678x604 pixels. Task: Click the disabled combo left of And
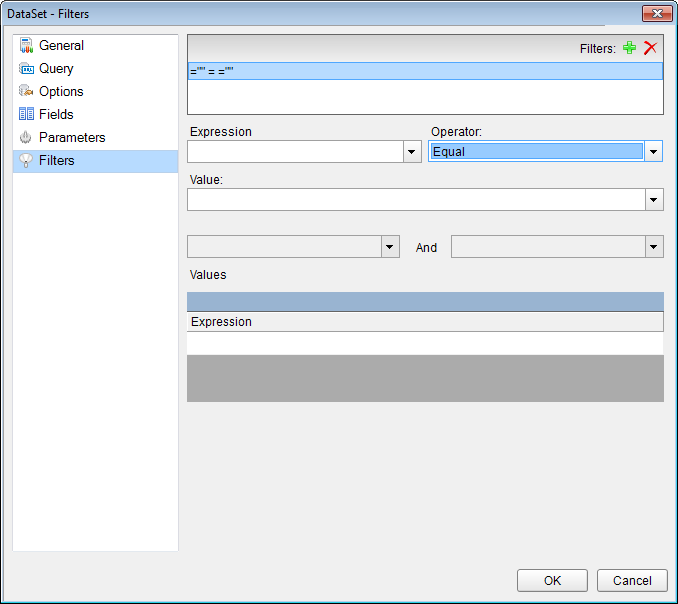click(x=285, y=247)
